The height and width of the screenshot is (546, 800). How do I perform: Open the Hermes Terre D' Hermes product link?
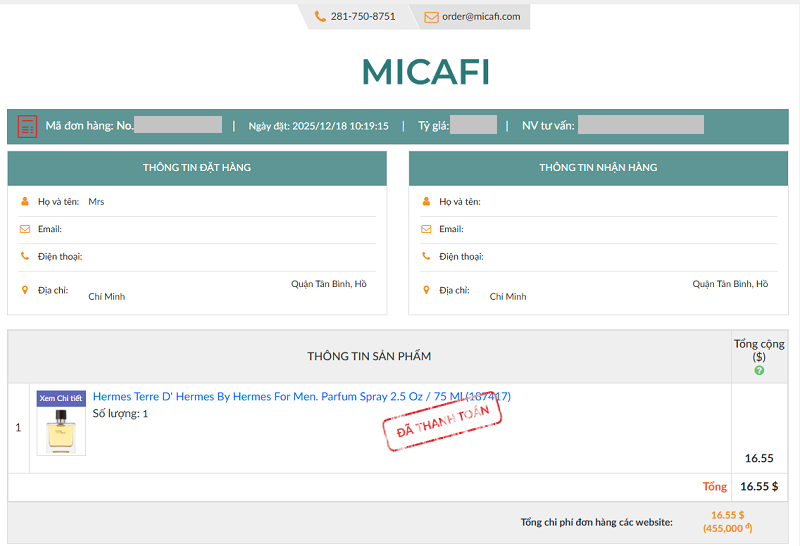pyautogui.click(x=301, y=397)
